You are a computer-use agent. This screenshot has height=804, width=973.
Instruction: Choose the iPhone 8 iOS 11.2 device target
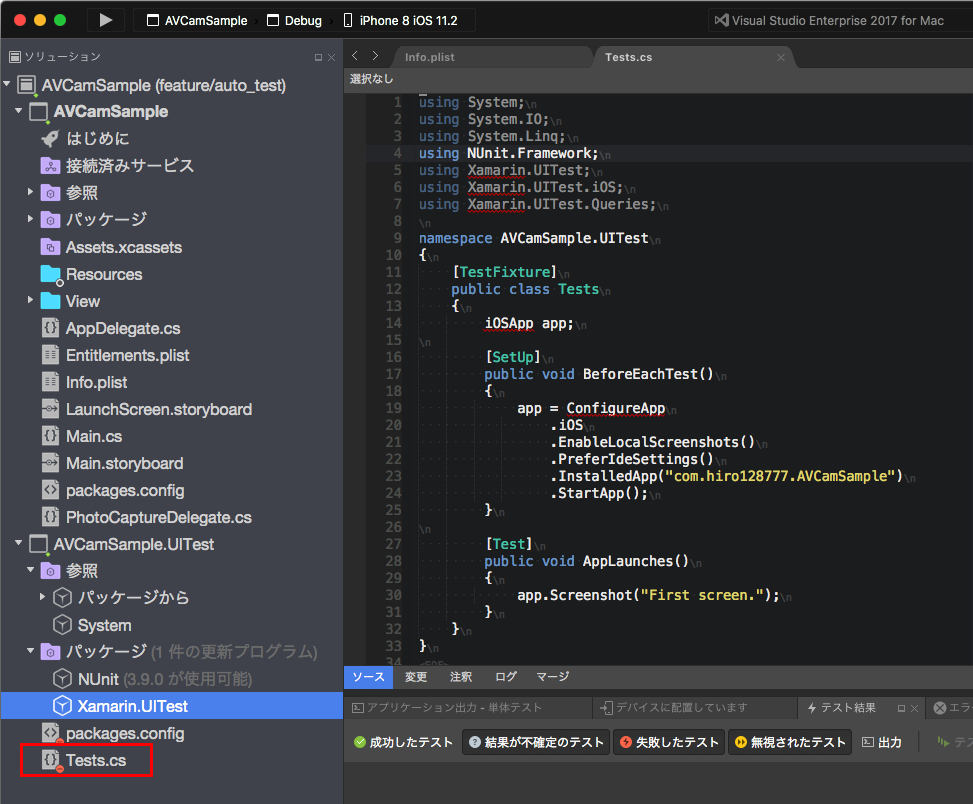401,20
